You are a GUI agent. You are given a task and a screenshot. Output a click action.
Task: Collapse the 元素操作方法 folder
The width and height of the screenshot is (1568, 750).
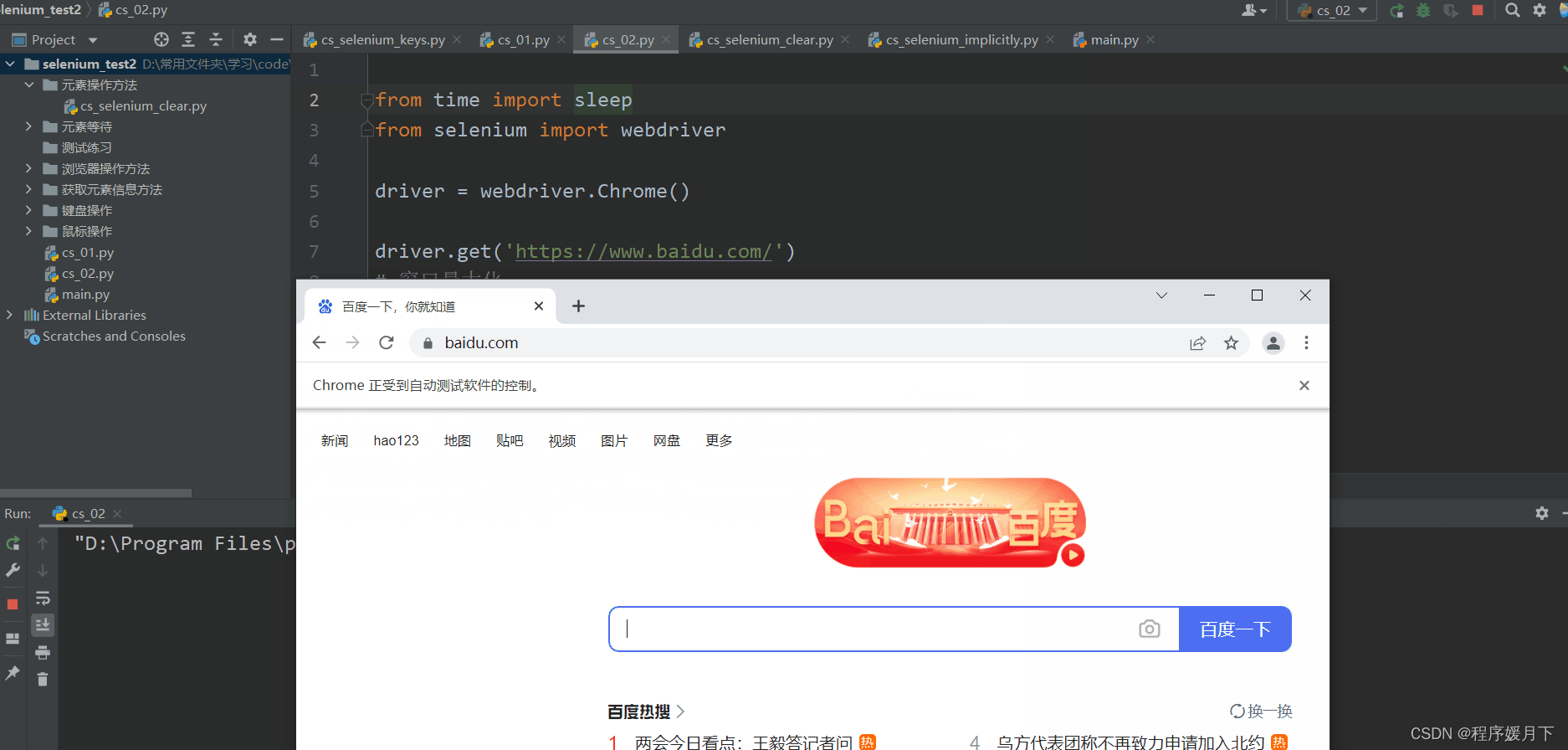click(x=29, y=85)
